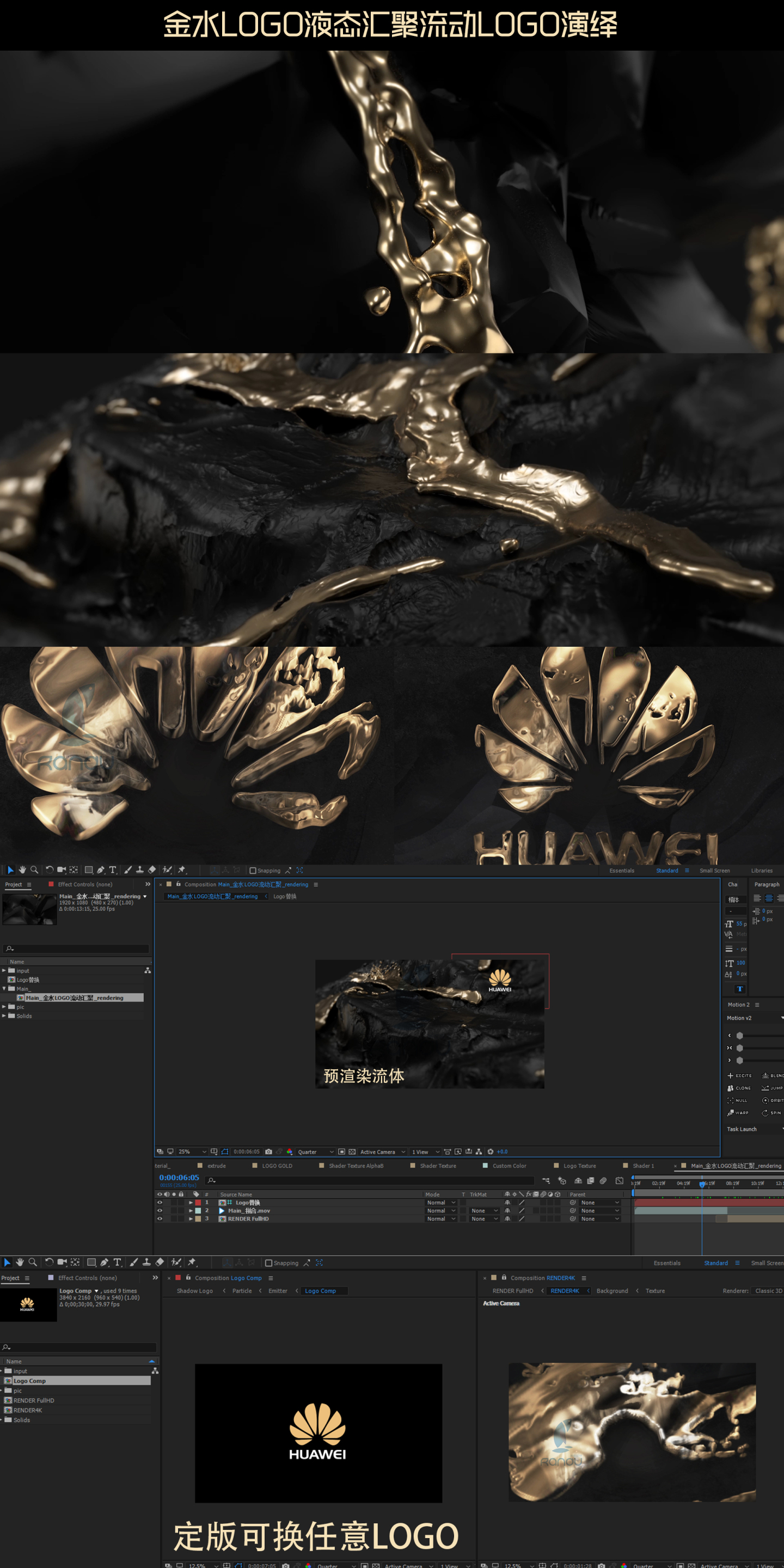This screenshot has height=1568, width=784.
Task: Hide the Logo替换 layer with its eye toggle
Action: (x=160, y=1203)
